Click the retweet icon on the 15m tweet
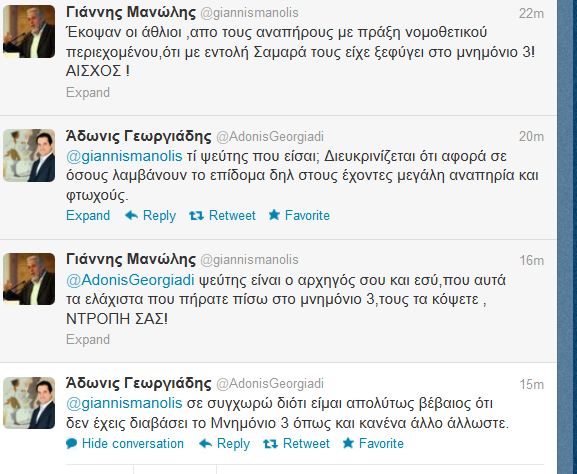This screenshot has height=474, width=577. click(x=270, y=444)
